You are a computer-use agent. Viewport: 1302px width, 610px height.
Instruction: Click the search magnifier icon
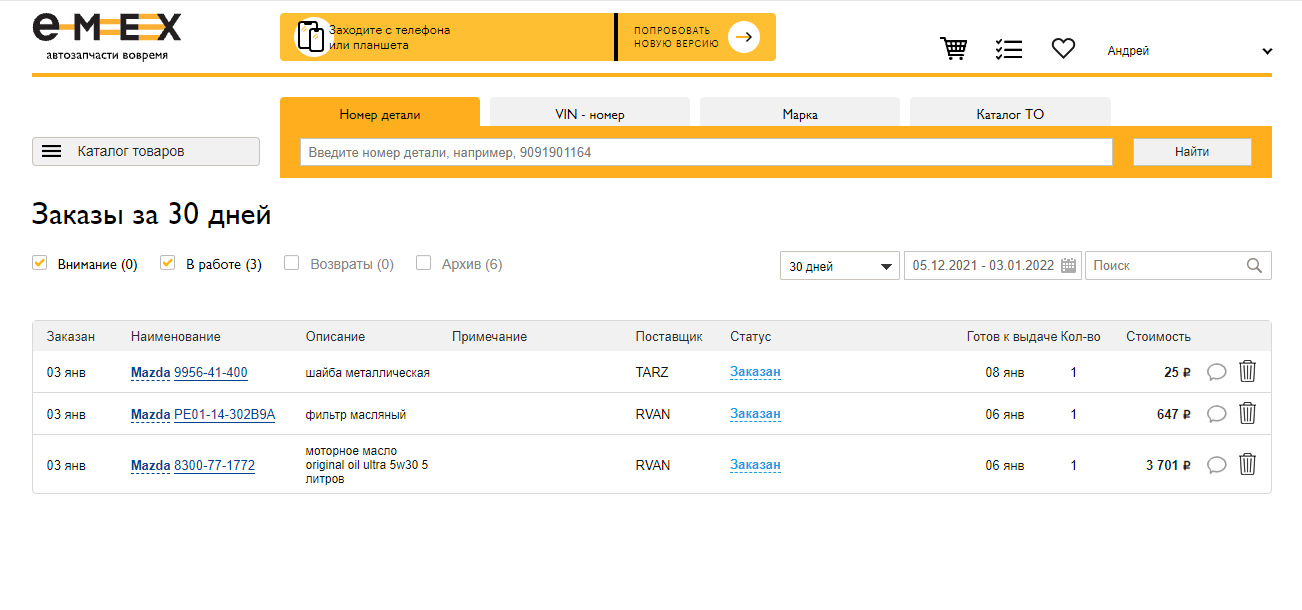click(1254, 266)
